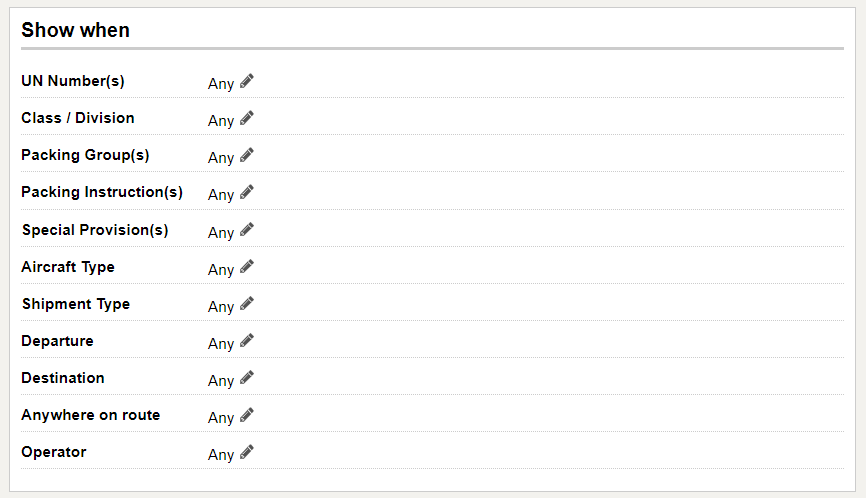
Task: Edit Operator with the pencil icon
Action: click(247, 452)
